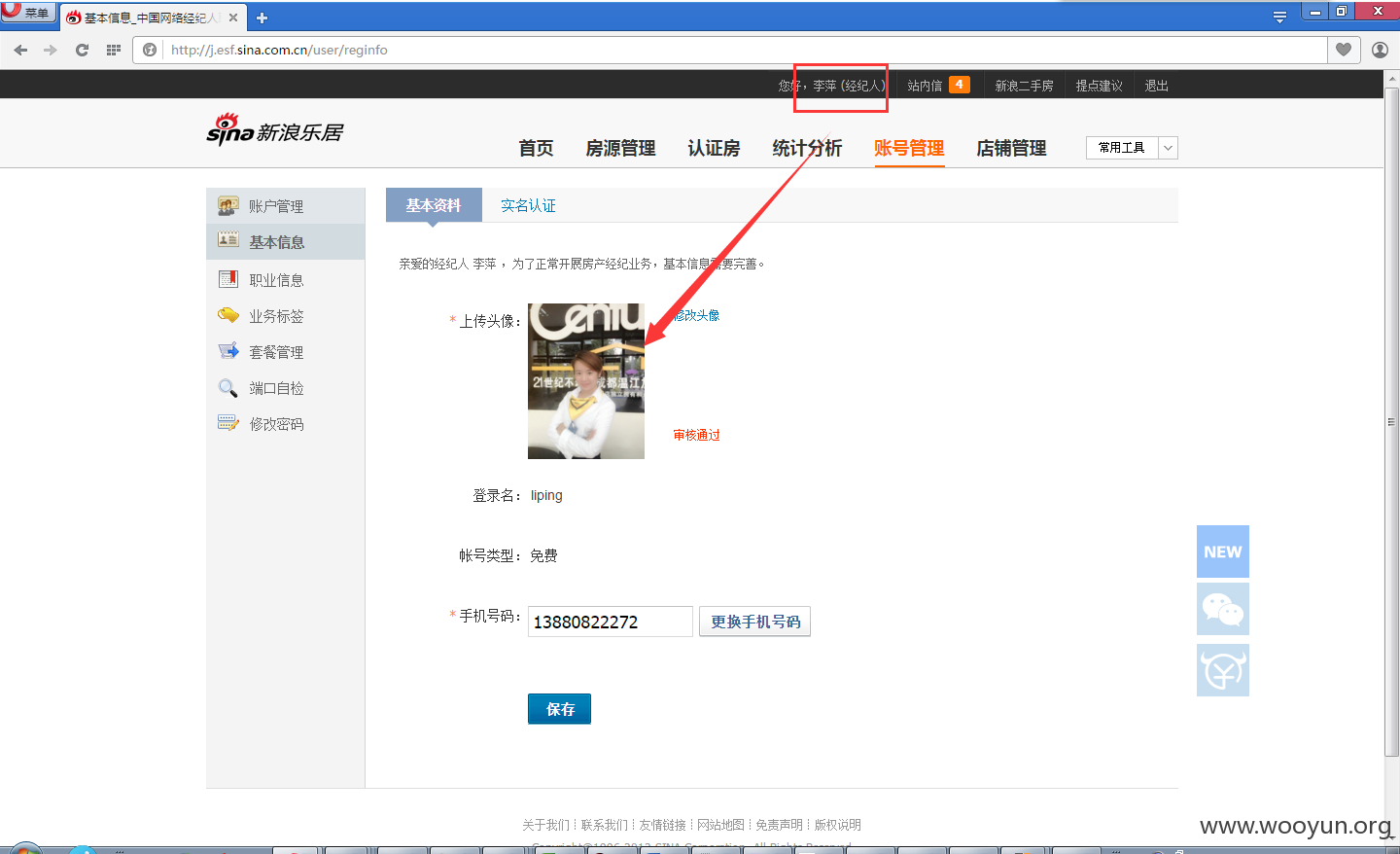This screenshot has width=1400, height=854.
Task: Click the browser back arrow
Action: pos(20,50)
